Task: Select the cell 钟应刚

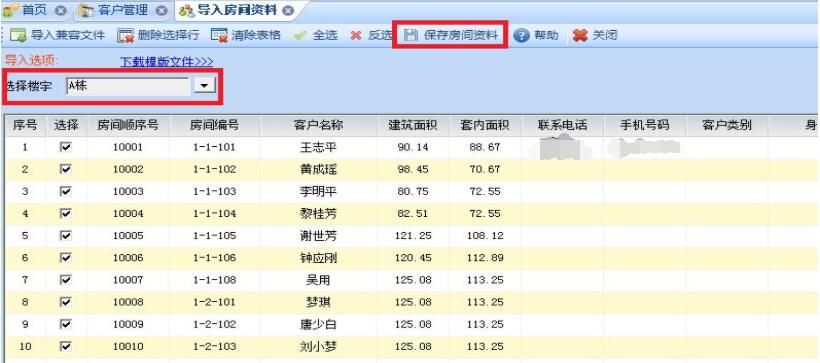Action: click(318, 258)
